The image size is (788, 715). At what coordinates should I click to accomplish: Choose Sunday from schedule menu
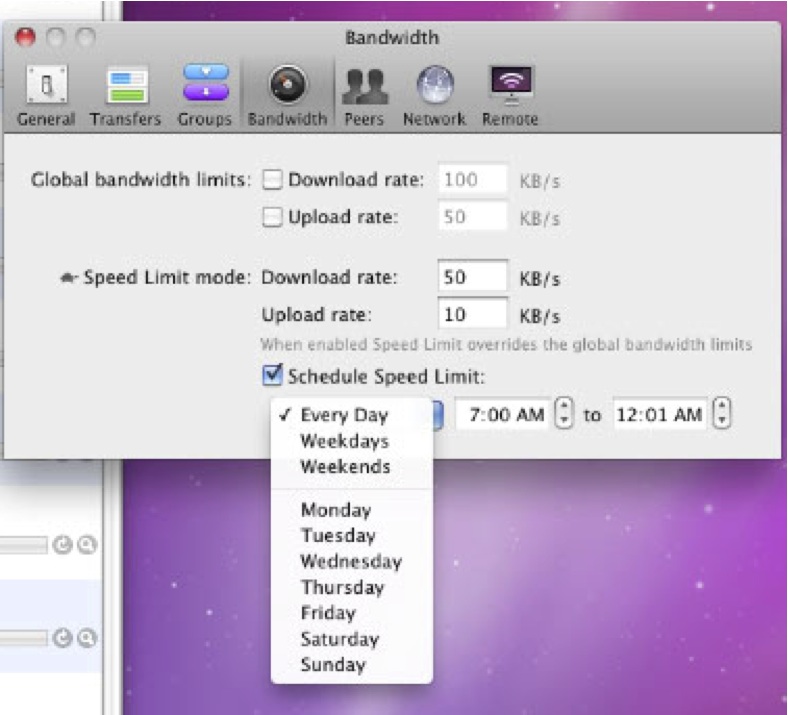(x=352, y=665)
